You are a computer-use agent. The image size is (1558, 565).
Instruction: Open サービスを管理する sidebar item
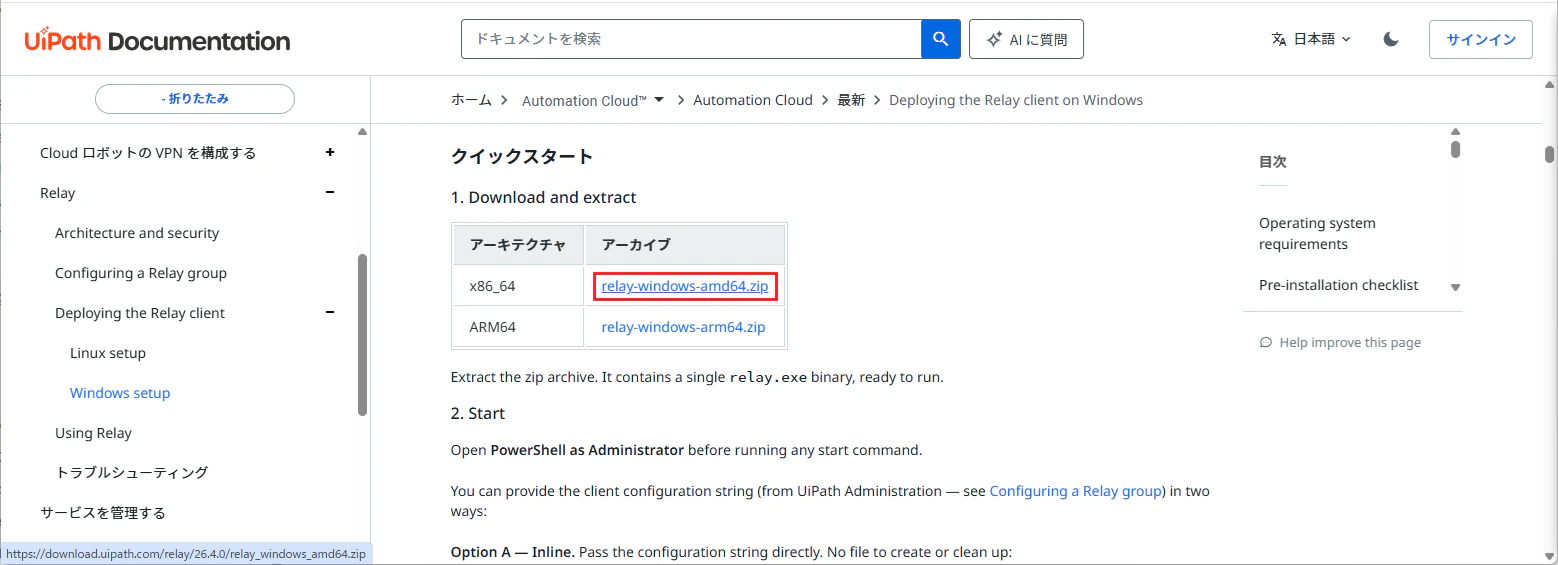102,512
